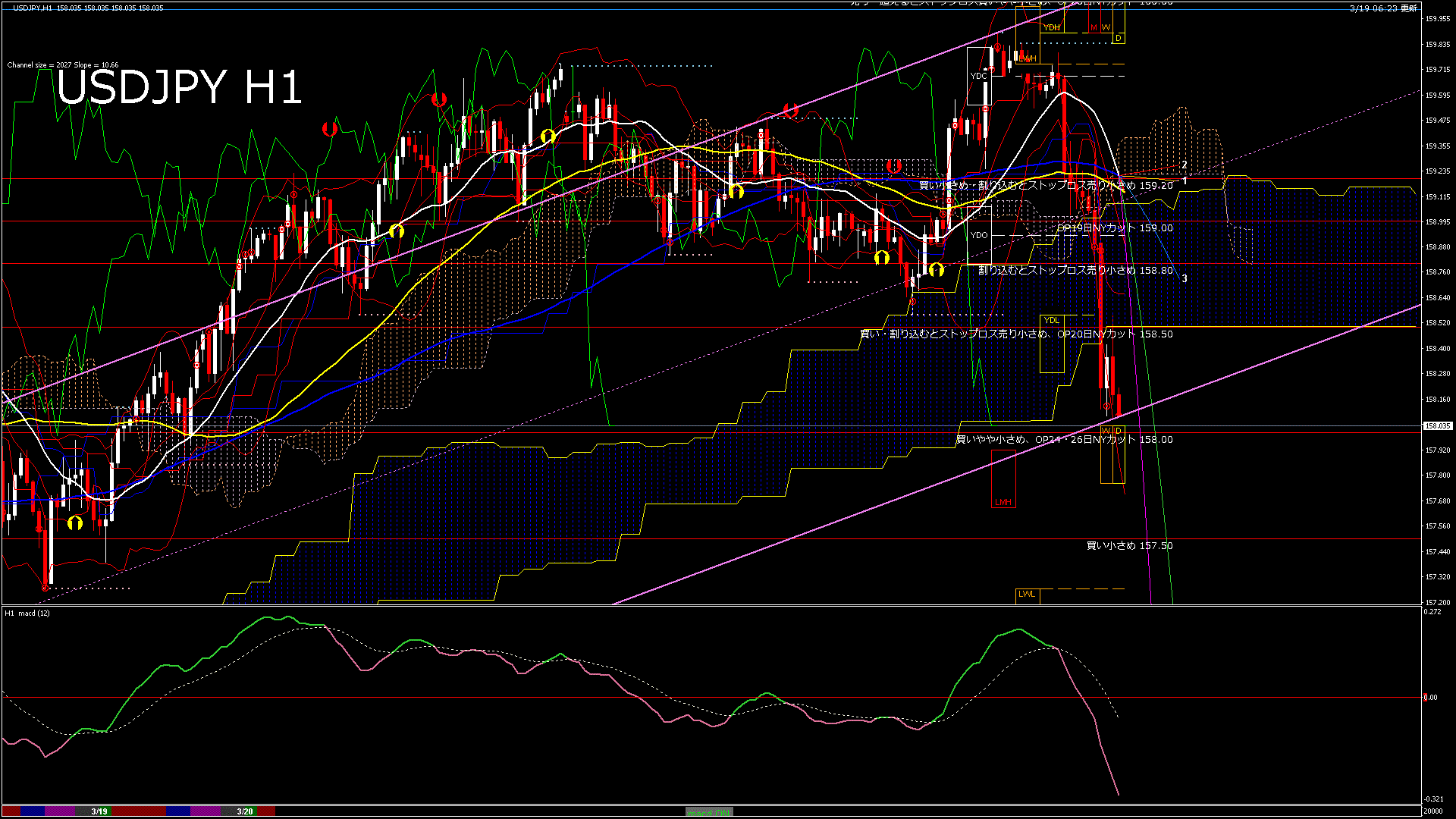The image size is (1456, 819).
Task: Click forecast marker number 3
Action: [1185, 279]
